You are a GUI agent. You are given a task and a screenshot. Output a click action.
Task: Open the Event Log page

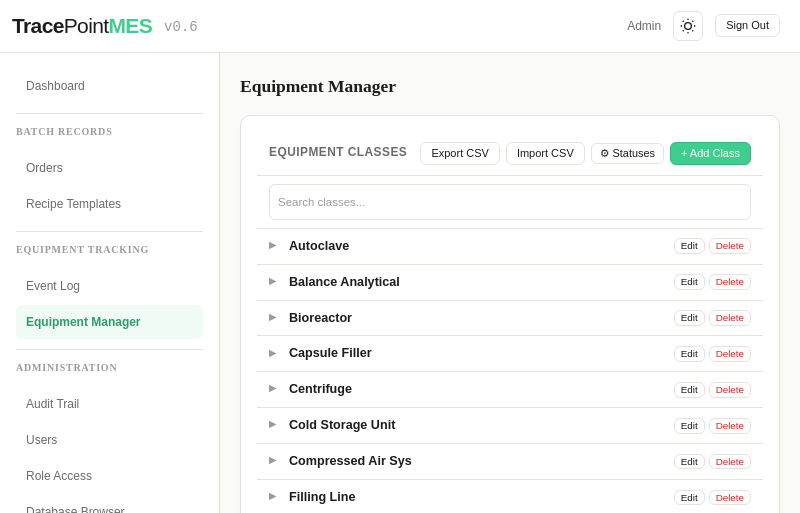(x=109, y=286)
